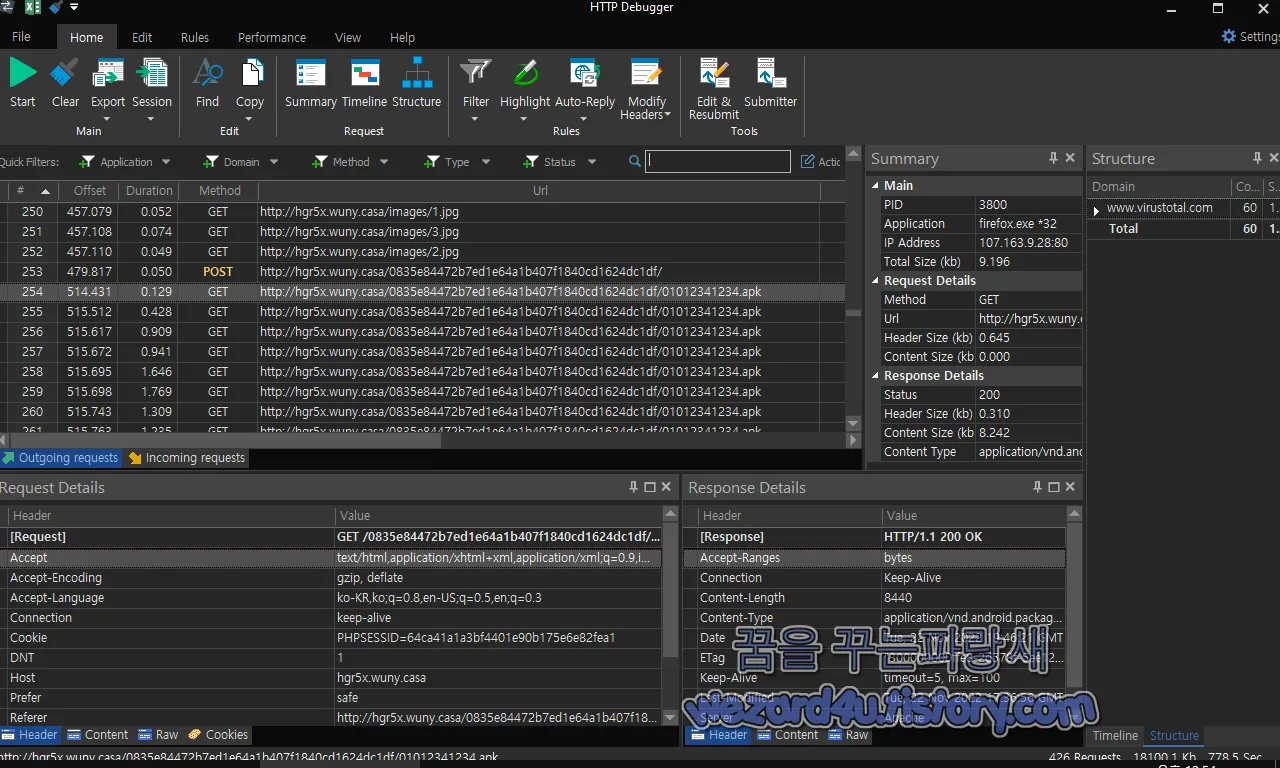The height and width of the screenshot is (768, 1280).
Task: Select the Outgoing requests tab
Action: click(60, 458)
